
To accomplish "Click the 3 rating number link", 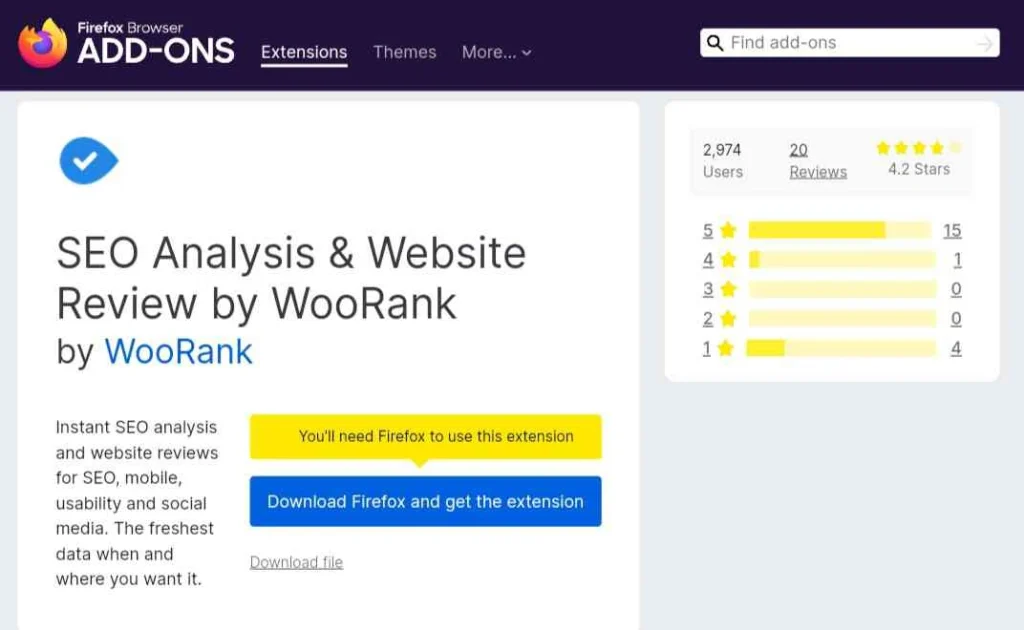I will 708,289.
